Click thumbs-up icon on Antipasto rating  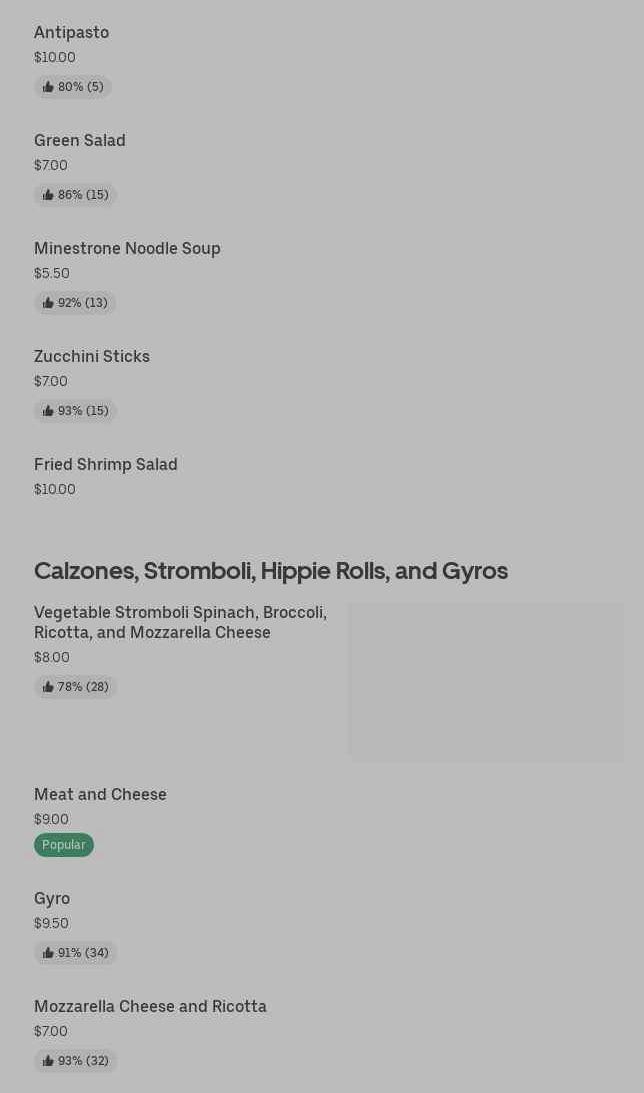[48, 87]
